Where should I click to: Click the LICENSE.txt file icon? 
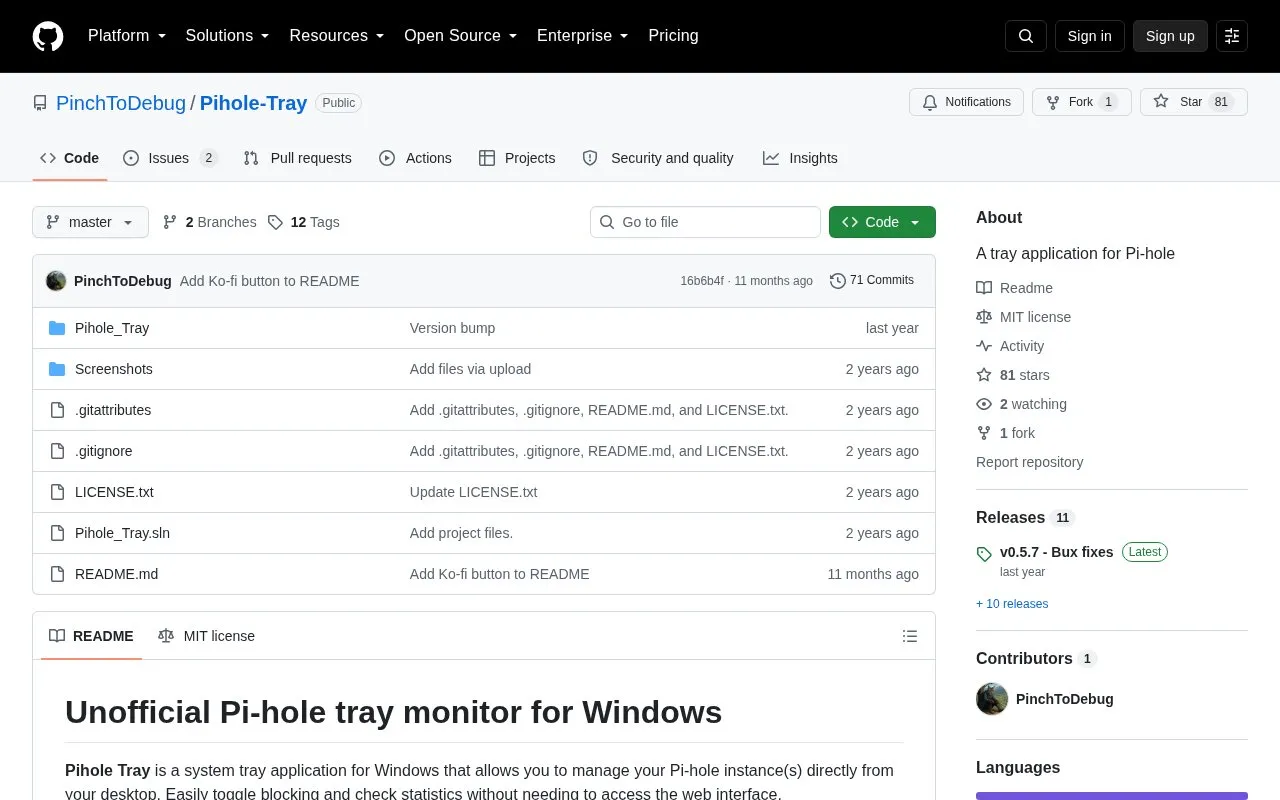(x=57, y=492)
